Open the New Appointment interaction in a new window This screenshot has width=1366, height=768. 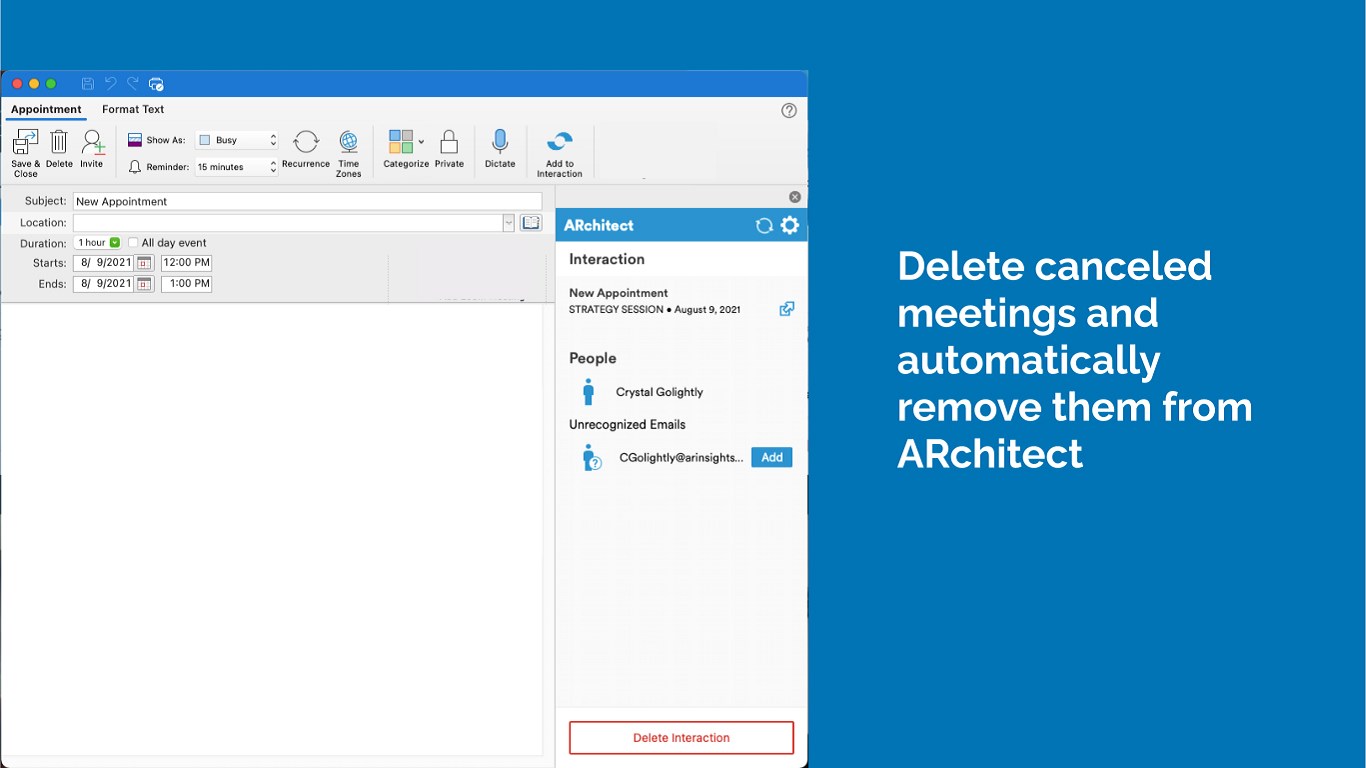point(787,309)
